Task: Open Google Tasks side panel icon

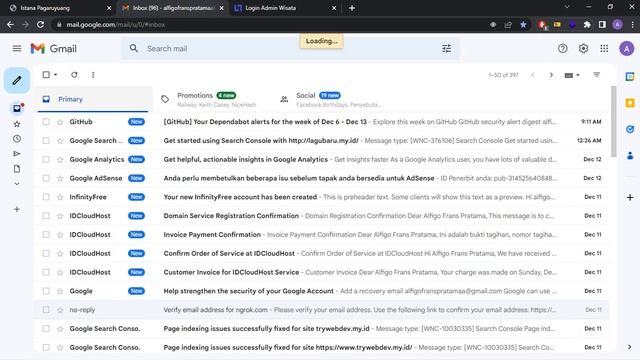Action: coord(630,129)
